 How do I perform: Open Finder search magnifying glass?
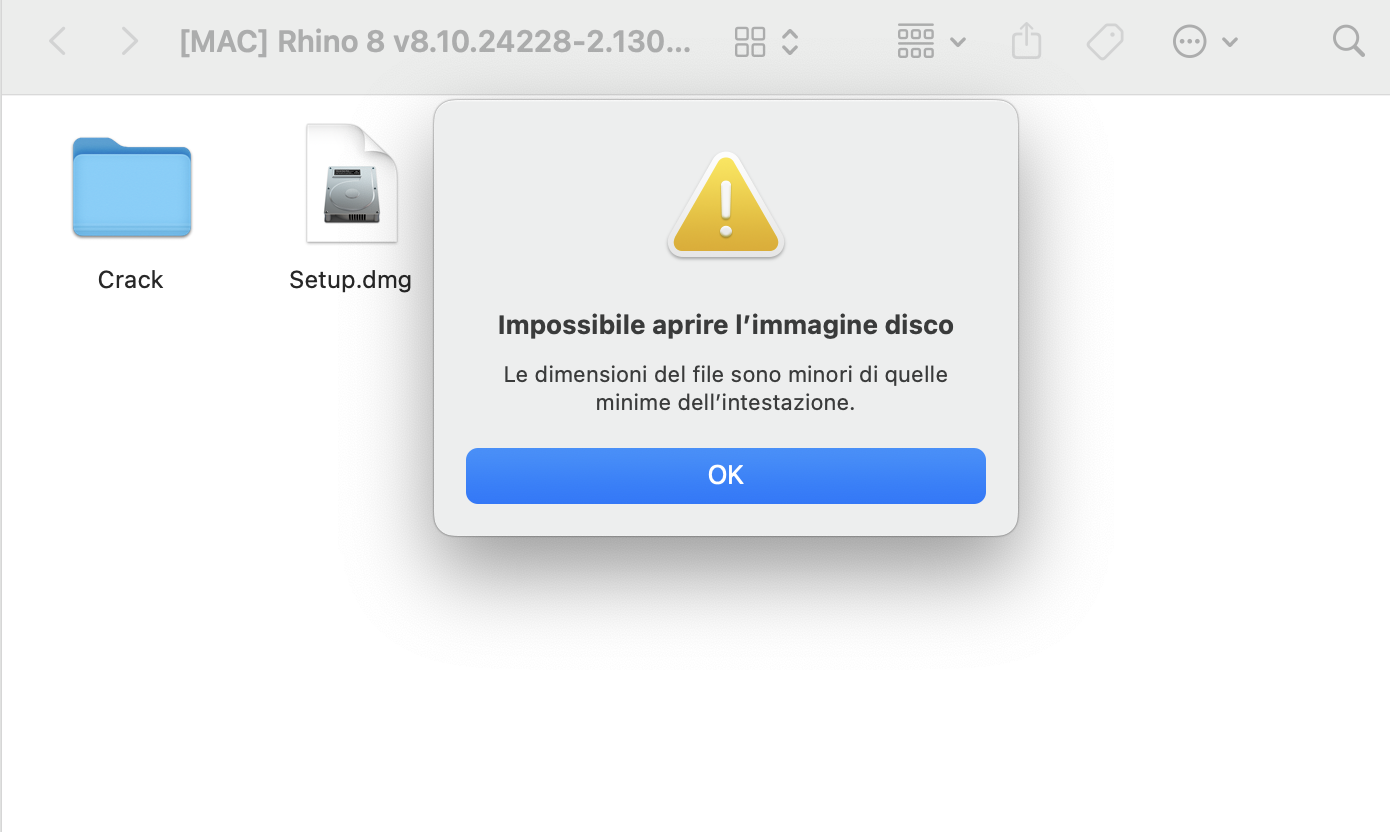(1349, 41)
